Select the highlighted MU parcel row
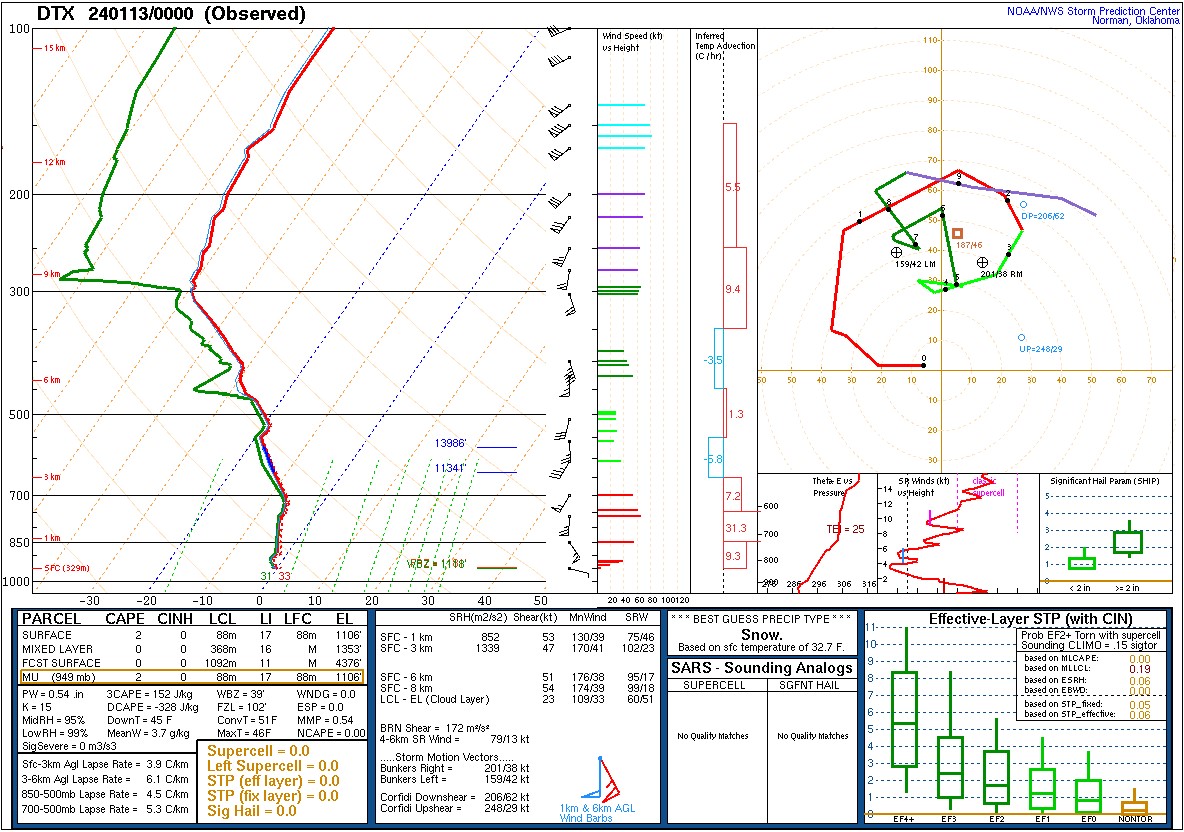Screen dimensions: 1184x832 click(192, 679)
